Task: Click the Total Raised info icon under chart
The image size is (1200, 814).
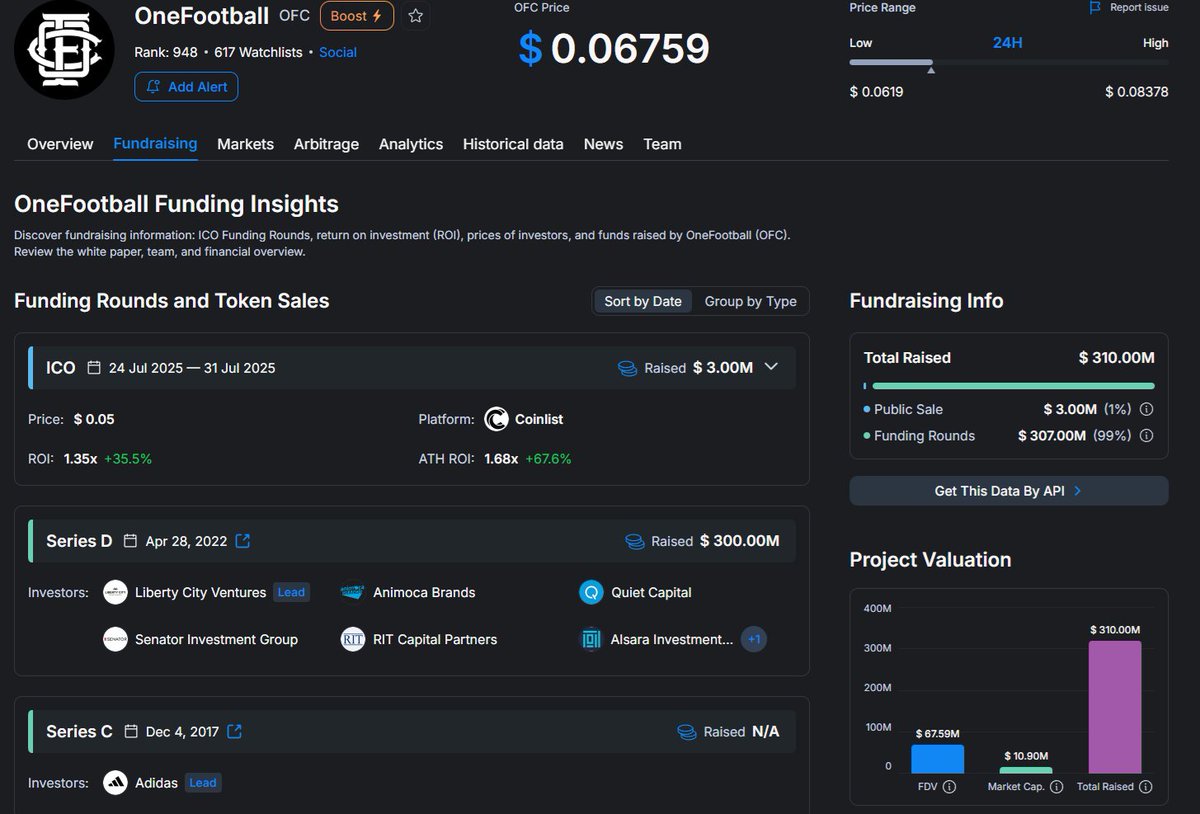Action: (x=1146, y=787)
